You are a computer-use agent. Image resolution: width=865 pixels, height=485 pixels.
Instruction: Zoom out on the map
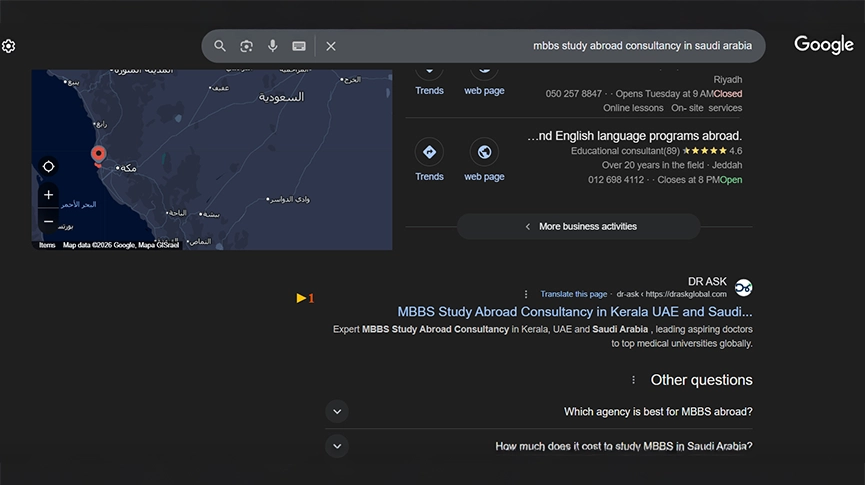coord(48,221)
